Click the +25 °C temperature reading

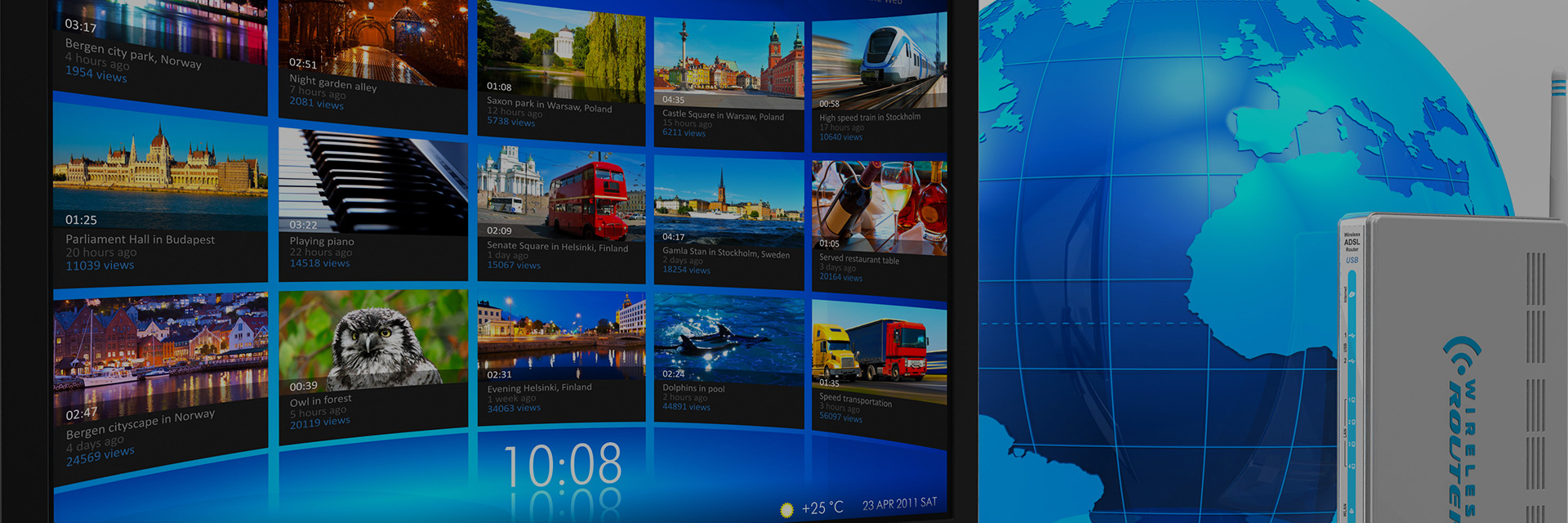point(822,508)
